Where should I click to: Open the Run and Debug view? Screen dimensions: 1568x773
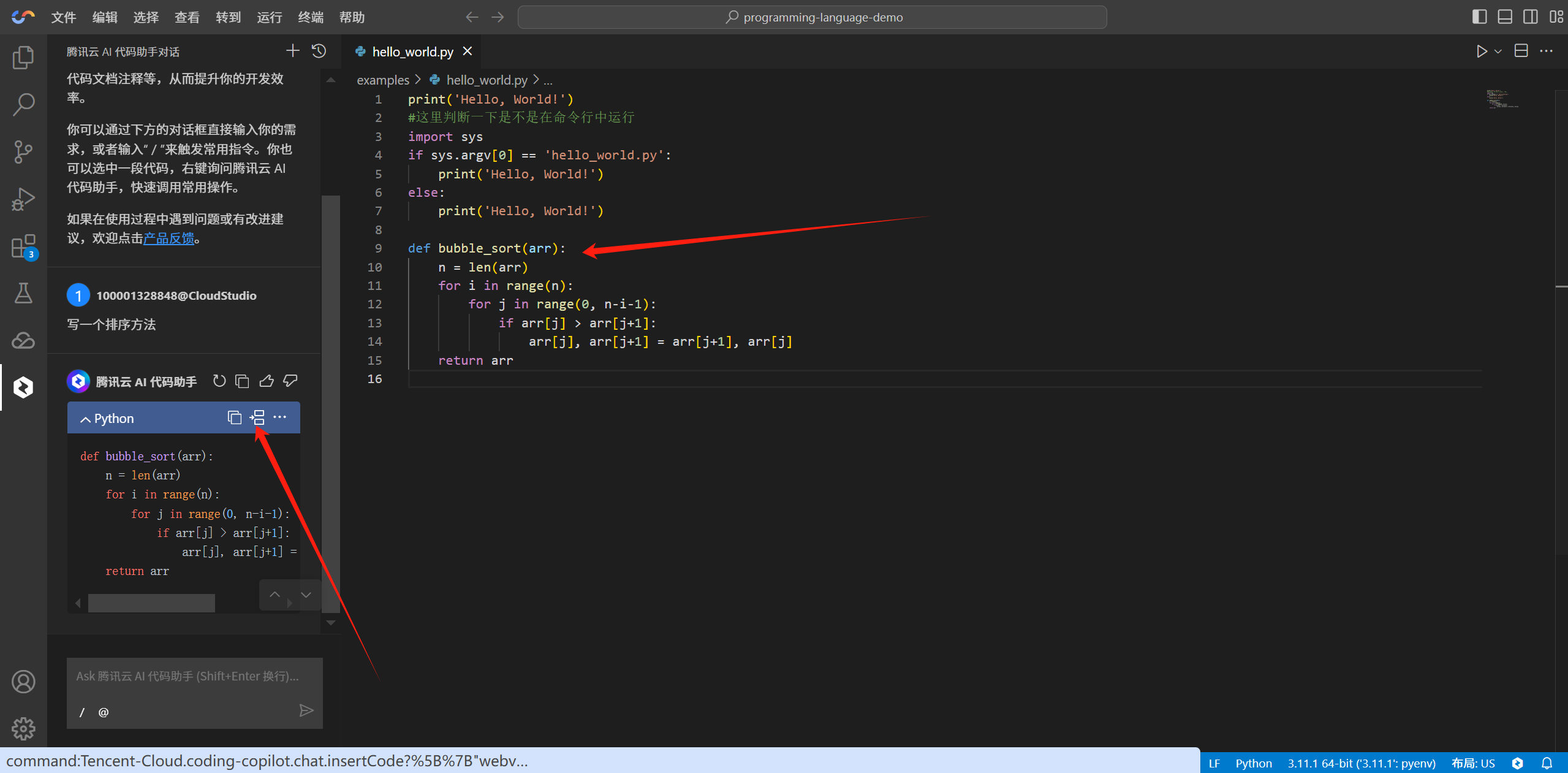point(23,199)
